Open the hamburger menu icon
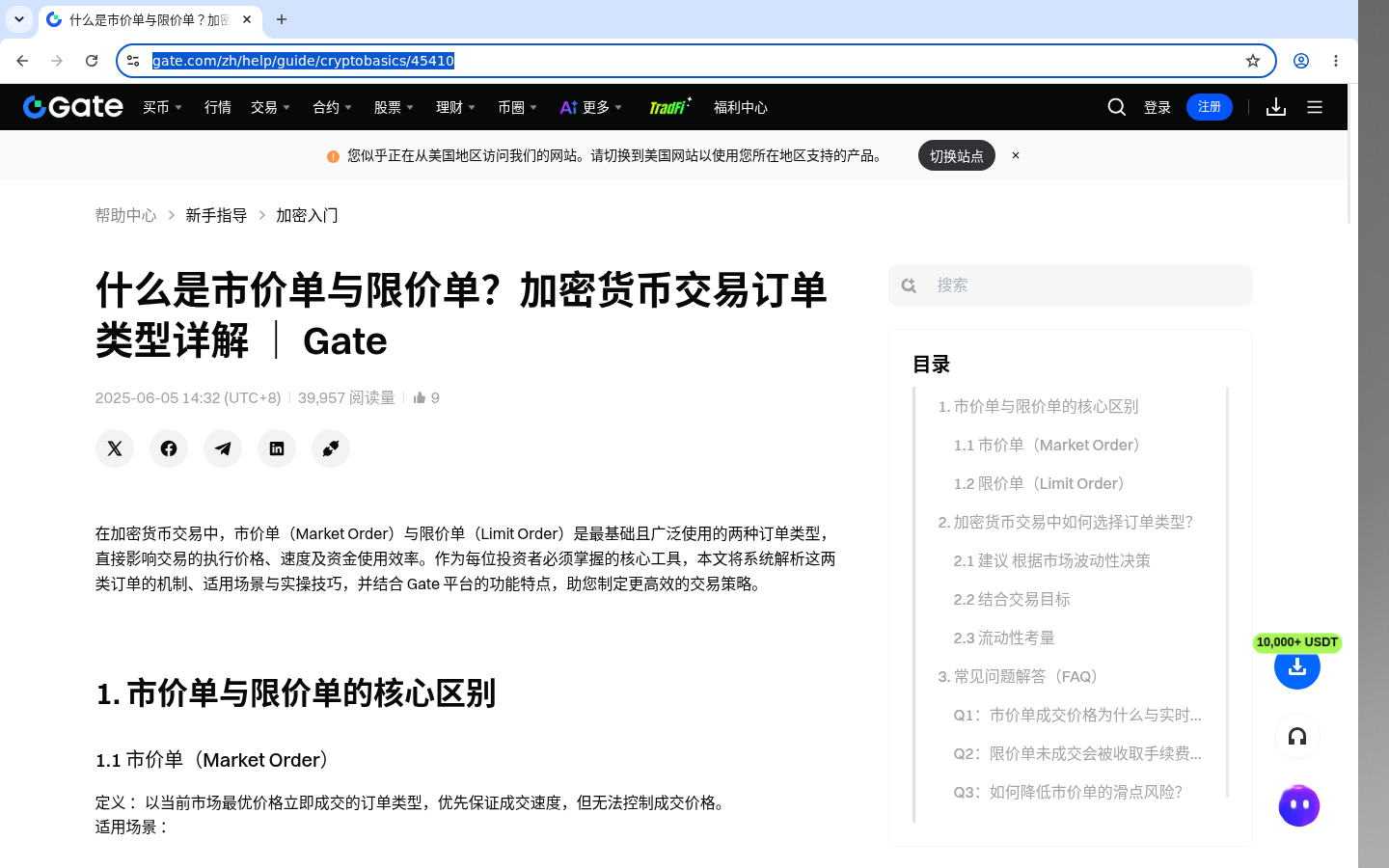This screenshot has width=1389, height=868. pos(1315,107)
